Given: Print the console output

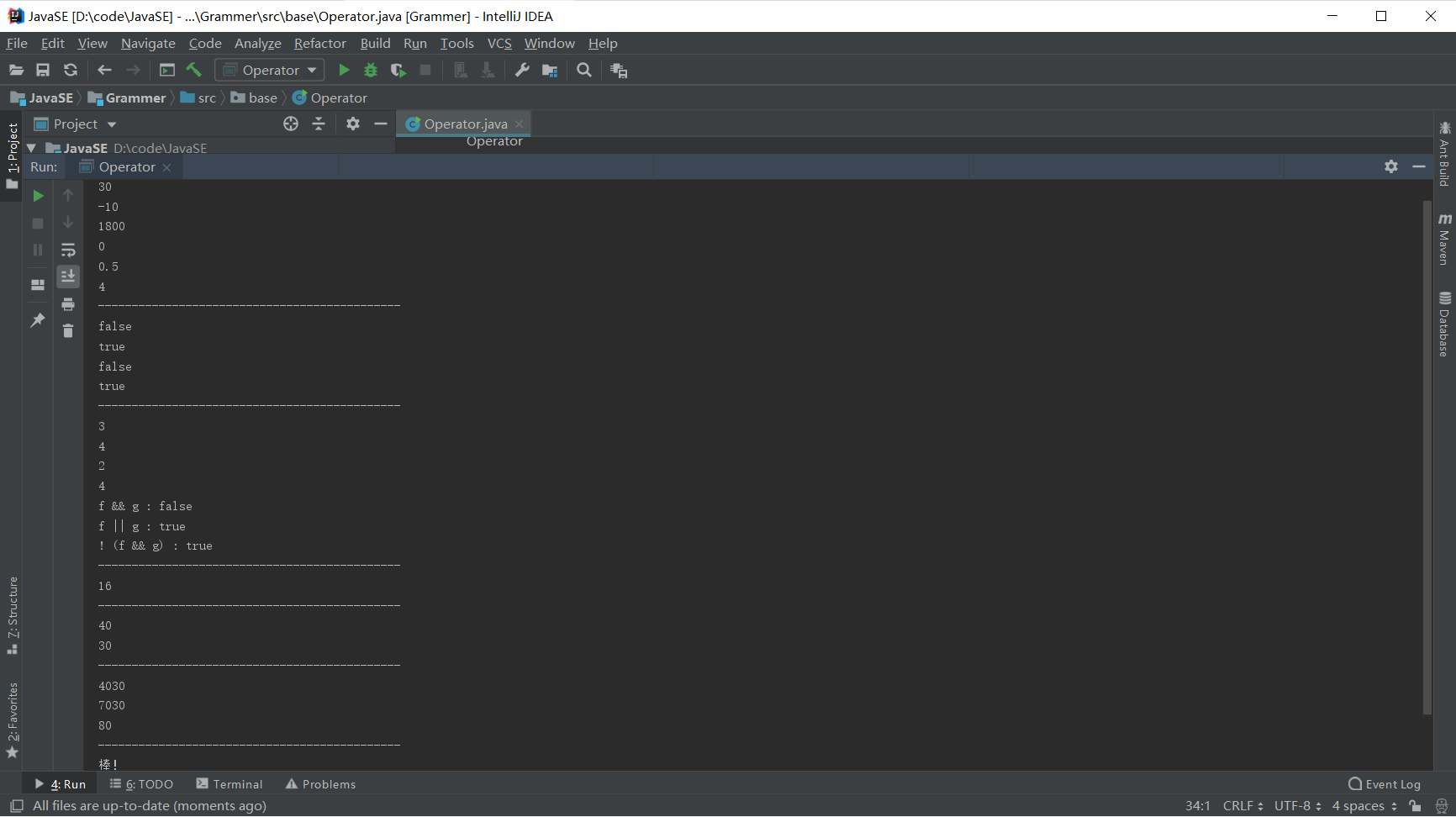Looking at the screenshot, I should tap(68, 304).
